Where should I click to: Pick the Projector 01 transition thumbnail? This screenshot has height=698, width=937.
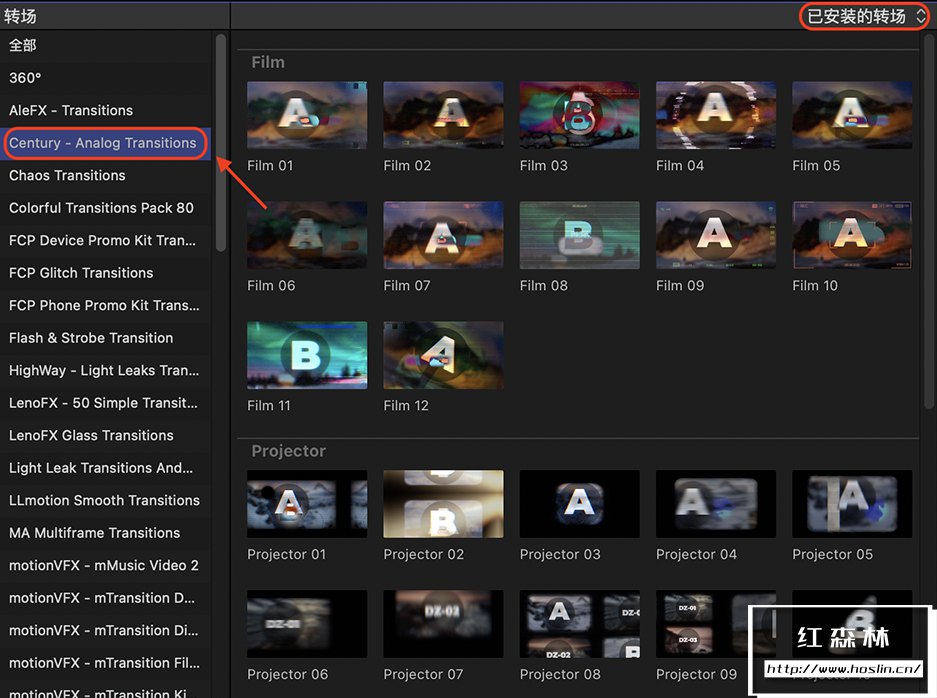[x=307, y=504]
